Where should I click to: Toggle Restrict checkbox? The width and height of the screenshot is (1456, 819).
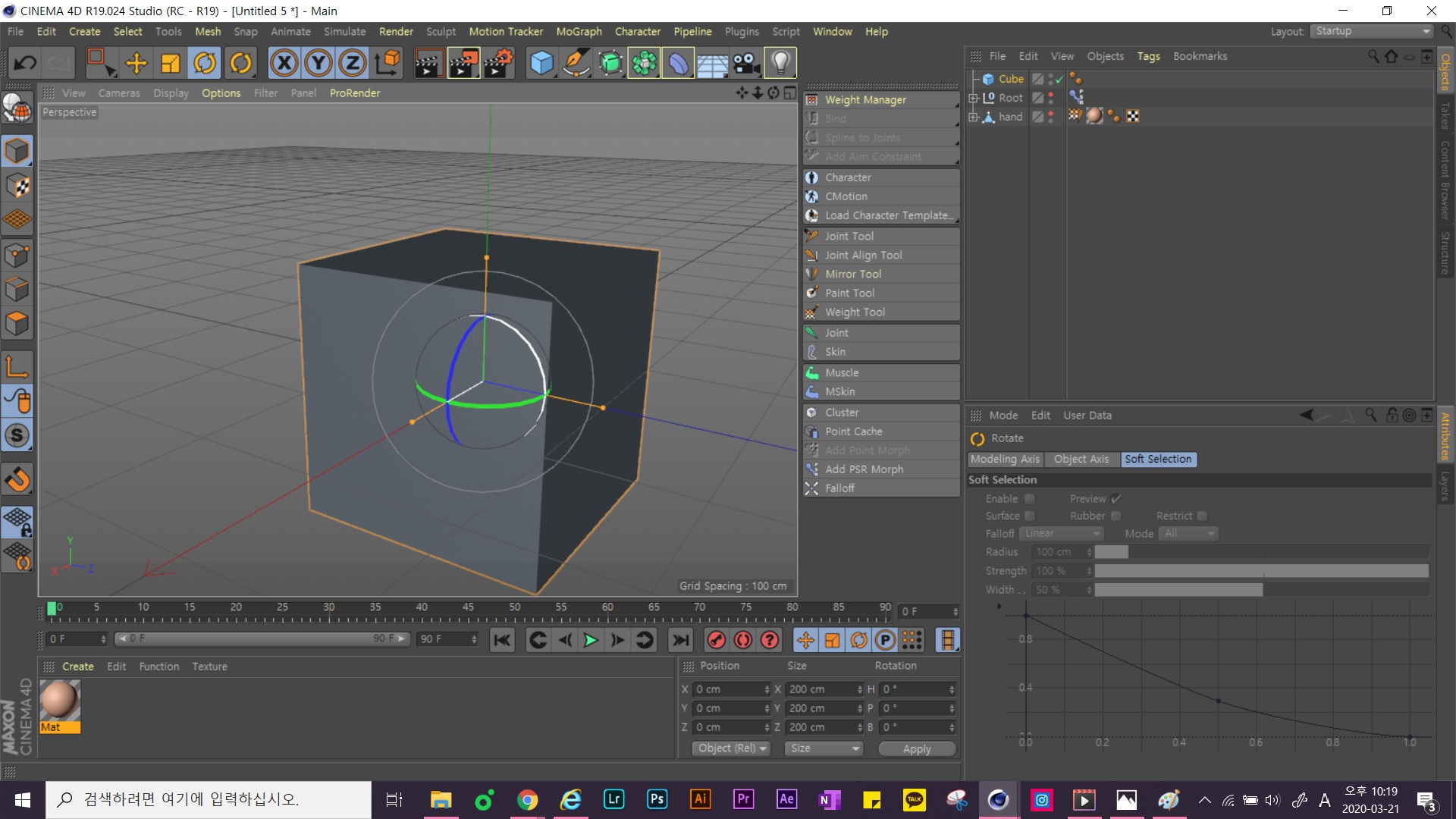(x=1202, y=516)
